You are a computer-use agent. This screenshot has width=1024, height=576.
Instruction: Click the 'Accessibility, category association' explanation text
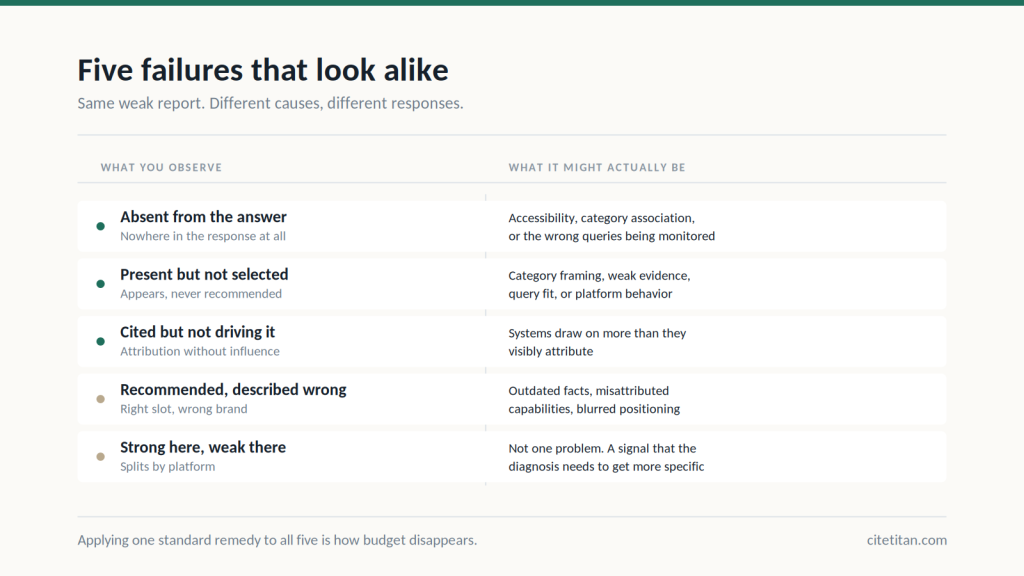(612, 227)
